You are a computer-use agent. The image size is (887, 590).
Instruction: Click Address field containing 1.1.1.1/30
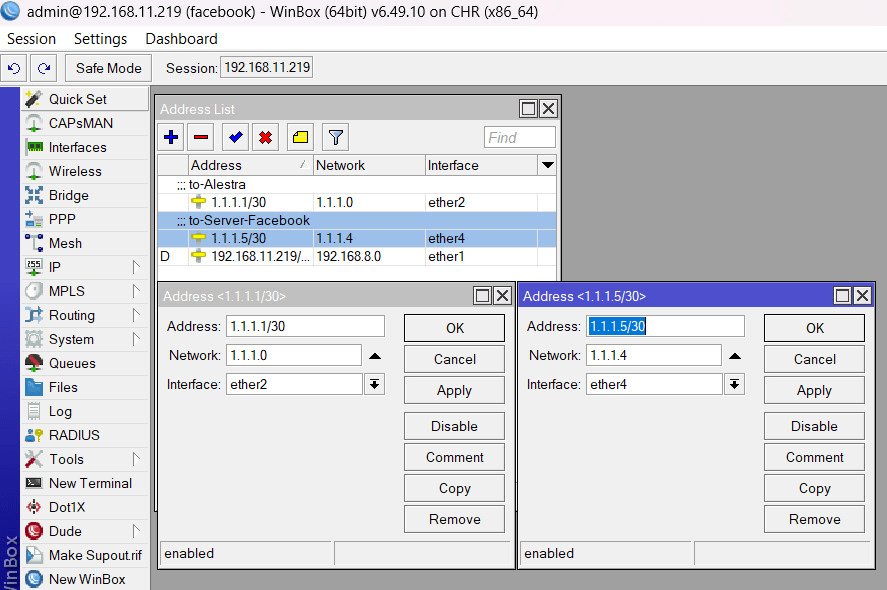pos(305,326)
